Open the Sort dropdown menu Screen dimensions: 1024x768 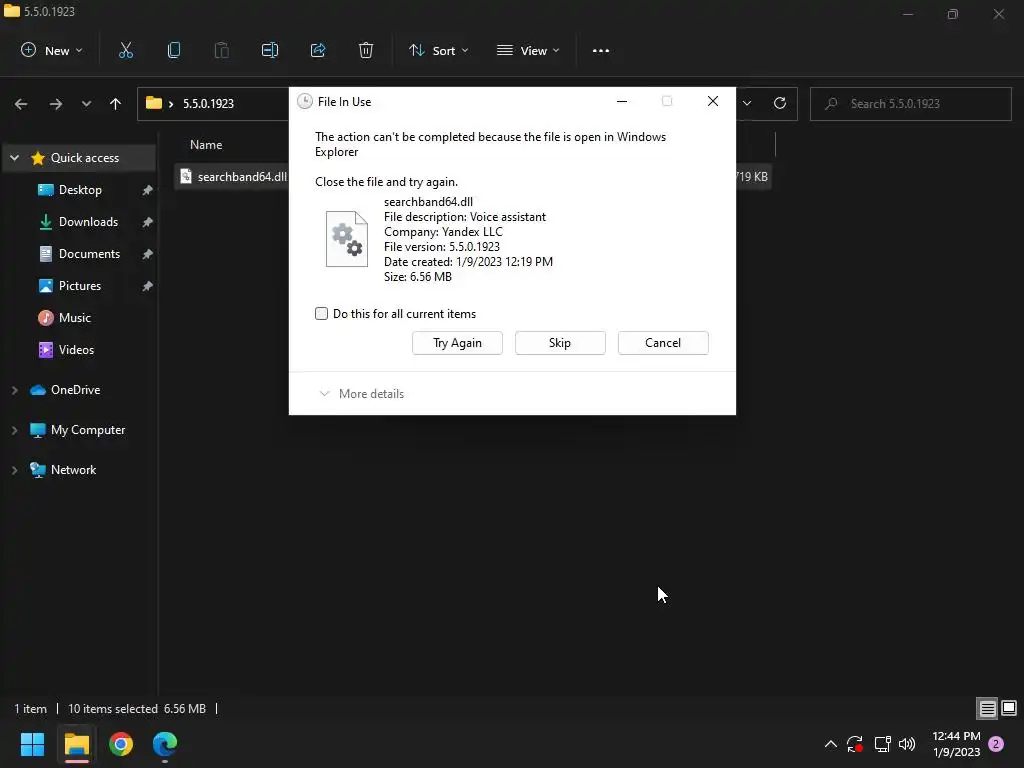click(439, 50)
